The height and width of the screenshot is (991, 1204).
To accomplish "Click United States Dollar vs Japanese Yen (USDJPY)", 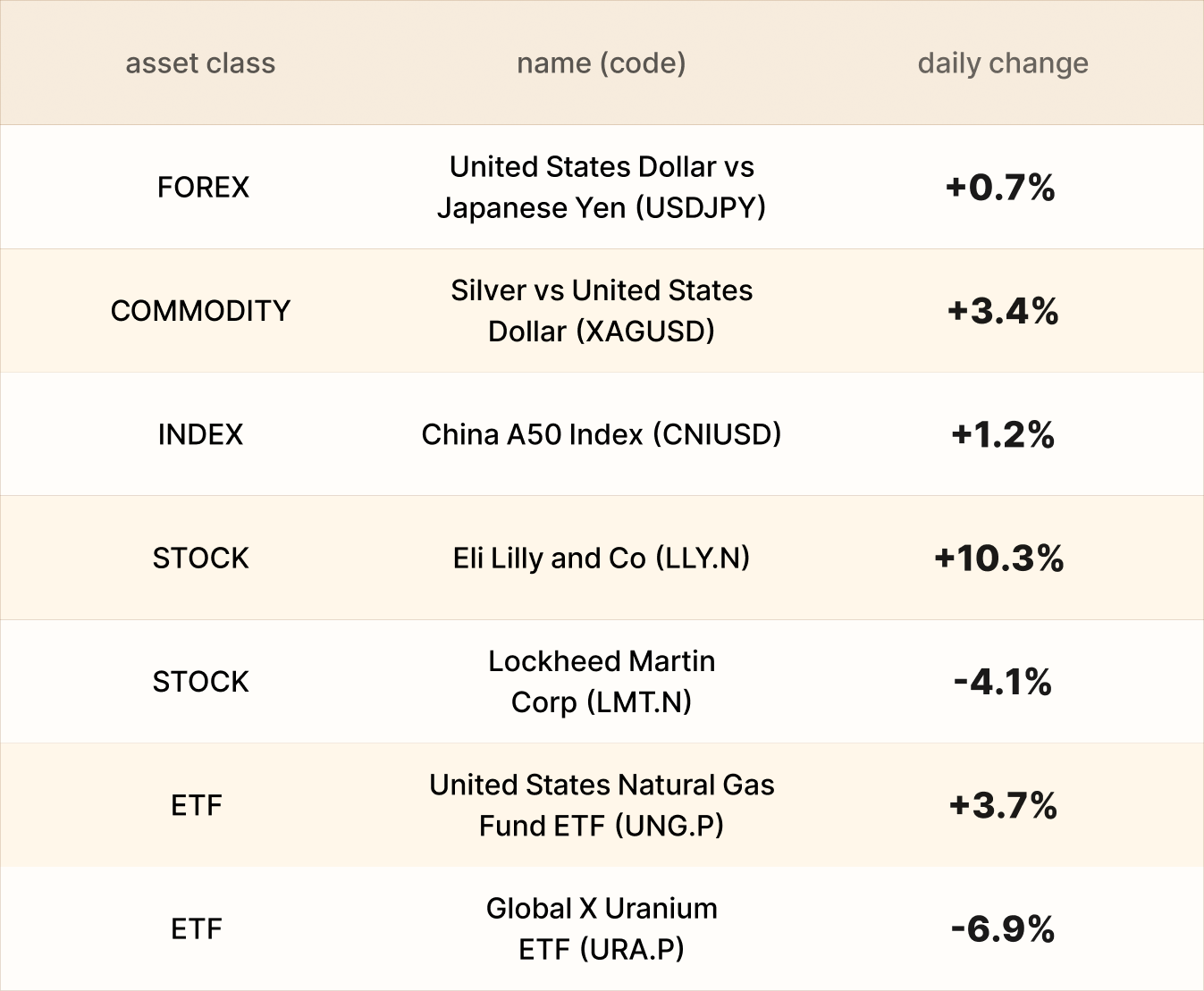I will click(602, 187).
